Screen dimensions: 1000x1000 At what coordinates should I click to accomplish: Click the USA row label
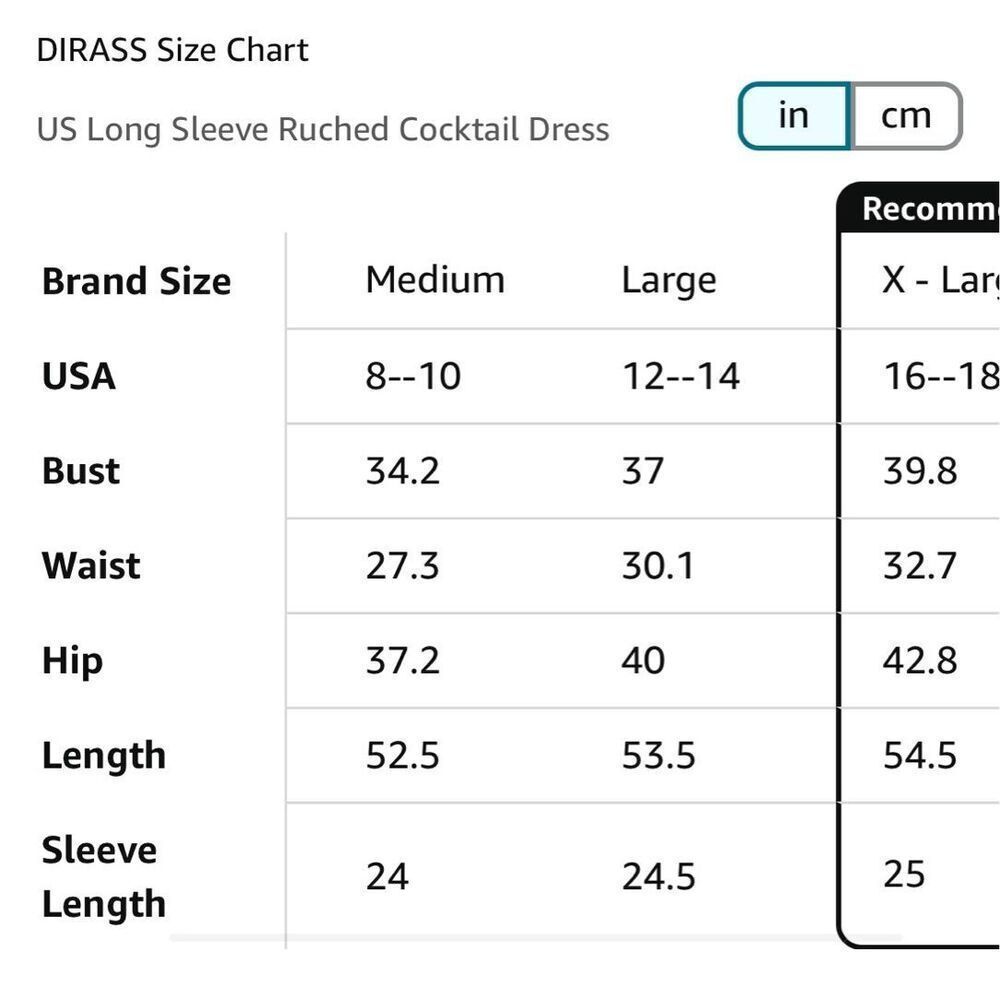click(79, 377)
